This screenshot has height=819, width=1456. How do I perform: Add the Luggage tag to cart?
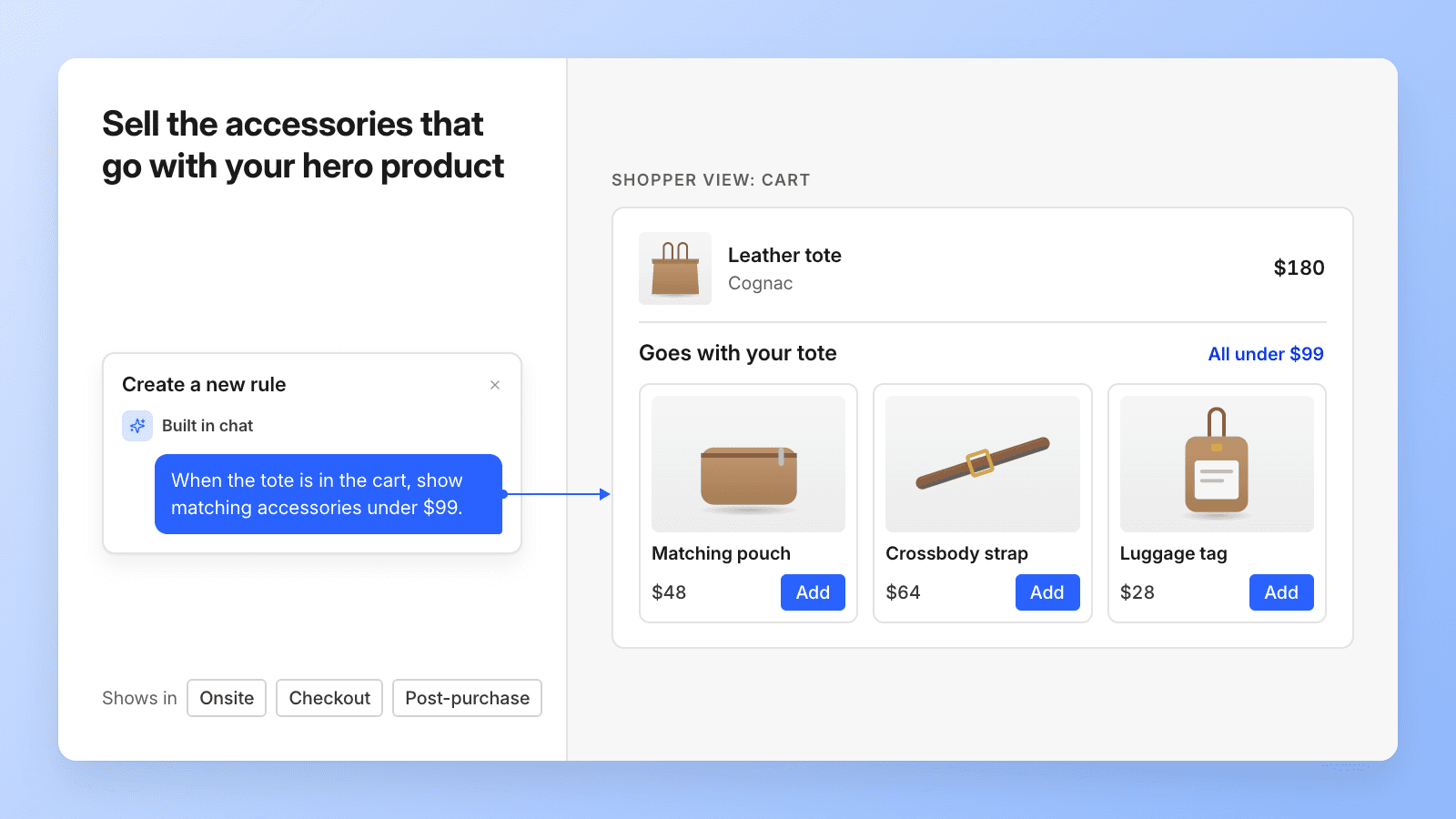pos(1281,592)
